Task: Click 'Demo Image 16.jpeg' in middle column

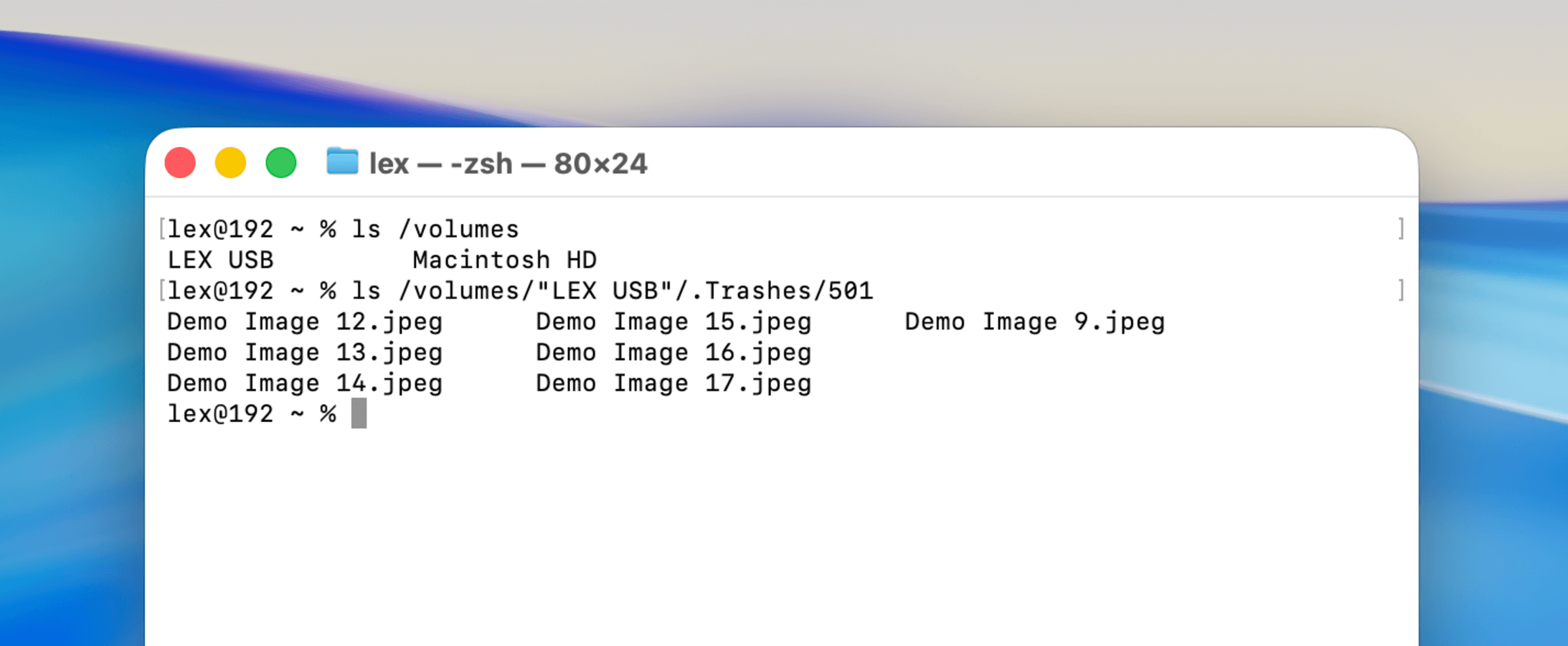Action: point(673,352)
